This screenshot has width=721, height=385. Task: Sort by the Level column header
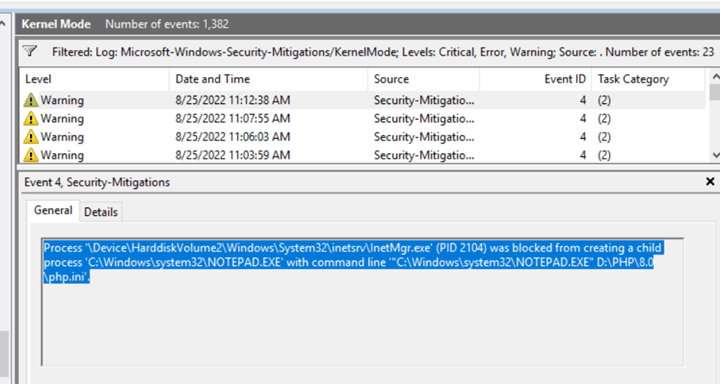(94, 79)
